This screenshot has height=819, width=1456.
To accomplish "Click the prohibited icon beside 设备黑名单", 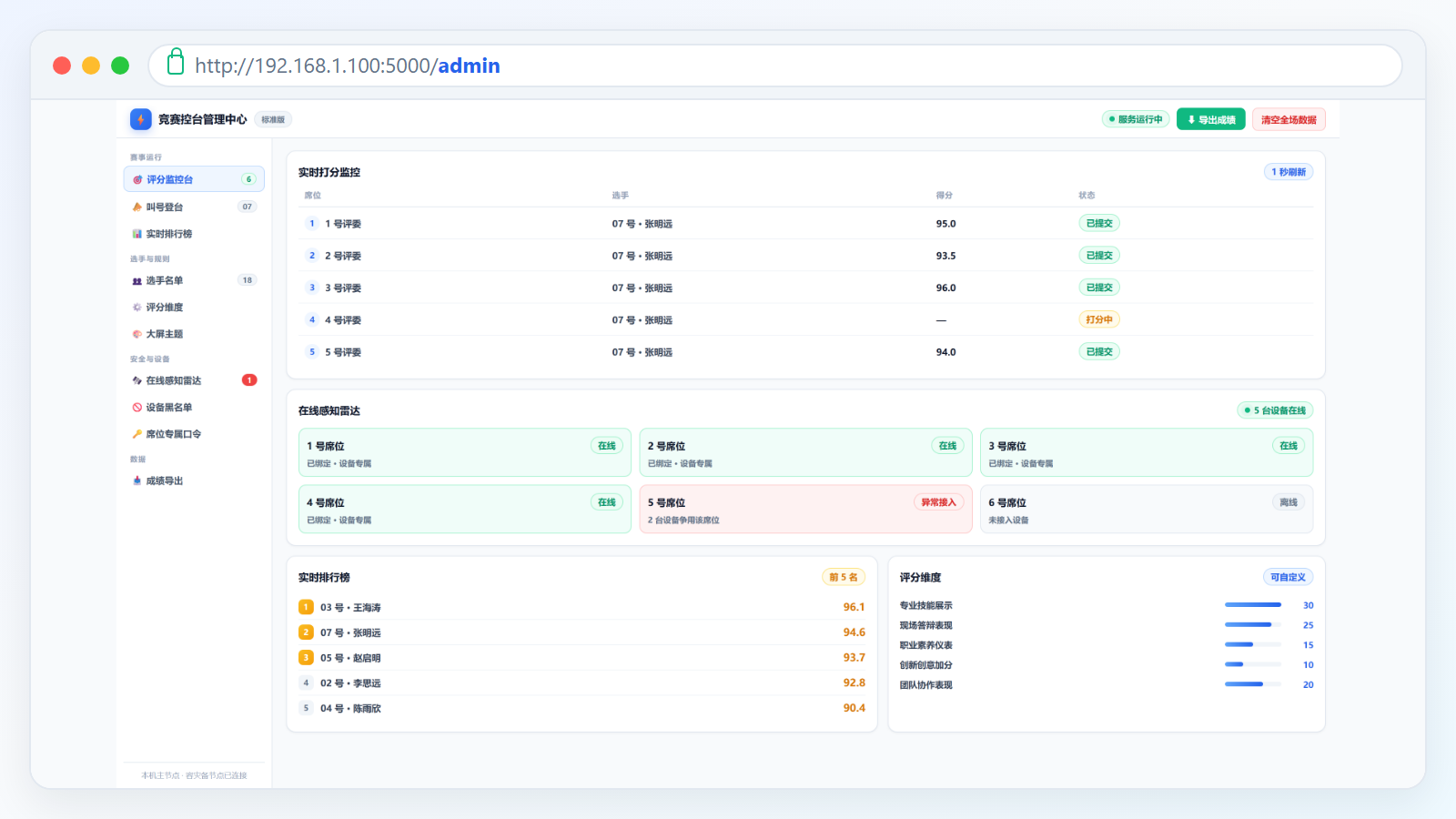I will pos(137,408).
